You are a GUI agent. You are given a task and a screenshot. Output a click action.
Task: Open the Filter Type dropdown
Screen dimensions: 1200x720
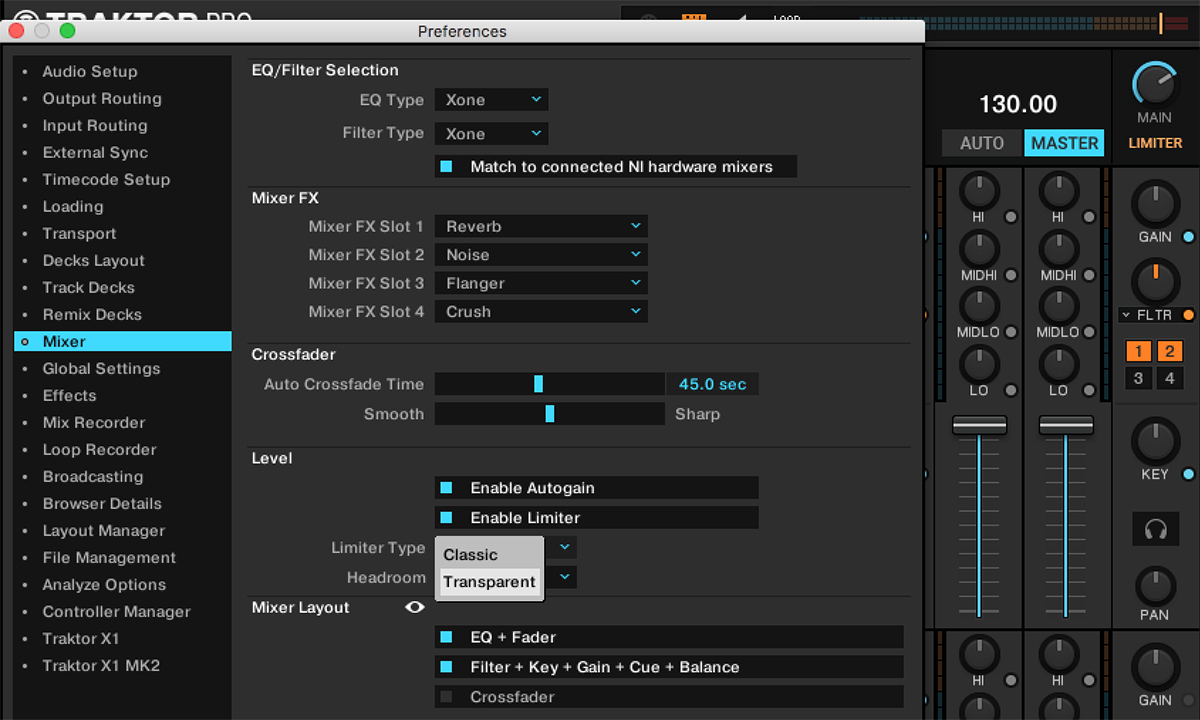[x=491, y=133]
